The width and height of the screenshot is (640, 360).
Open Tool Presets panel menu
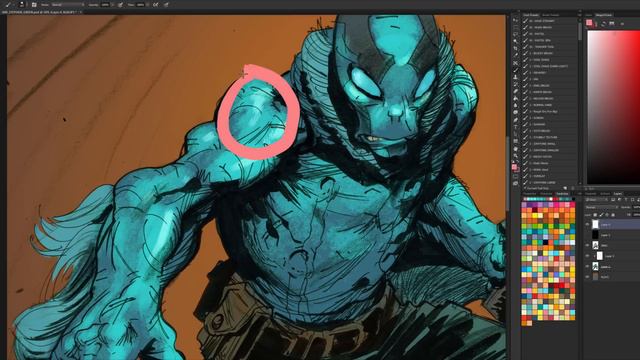click(579, 15)
